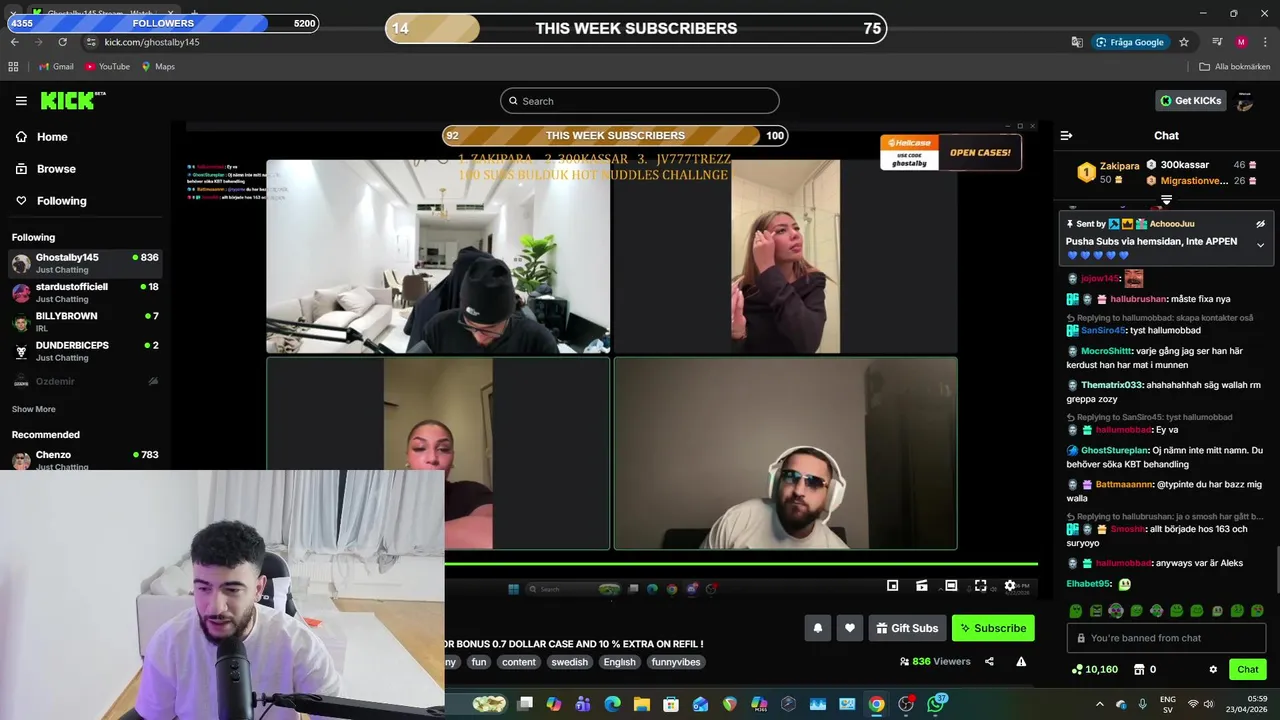Screen dimensions: 1280x720
Task: Click the Kick search field
Action: pyautogui.click(x=639, y=101)
